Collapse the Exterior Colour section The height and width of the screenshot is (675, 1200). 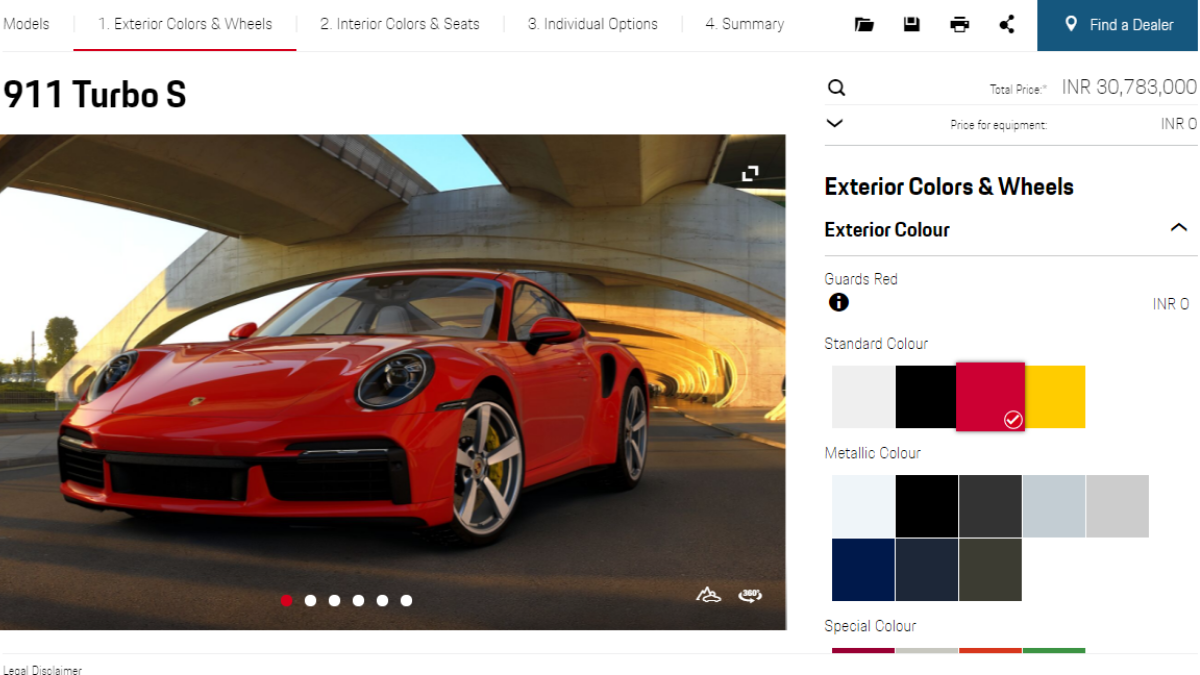(x=1179, y=228)
